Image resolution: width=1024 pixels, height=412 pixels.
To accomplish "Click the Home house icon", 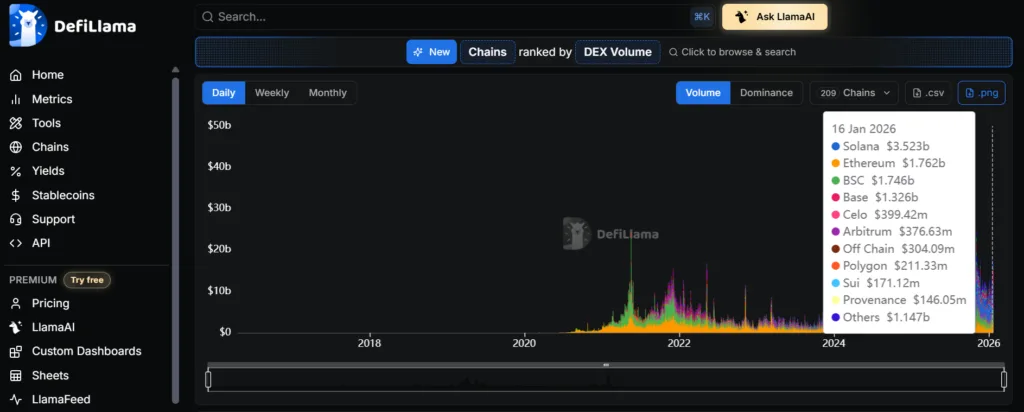I will point(16,75).
